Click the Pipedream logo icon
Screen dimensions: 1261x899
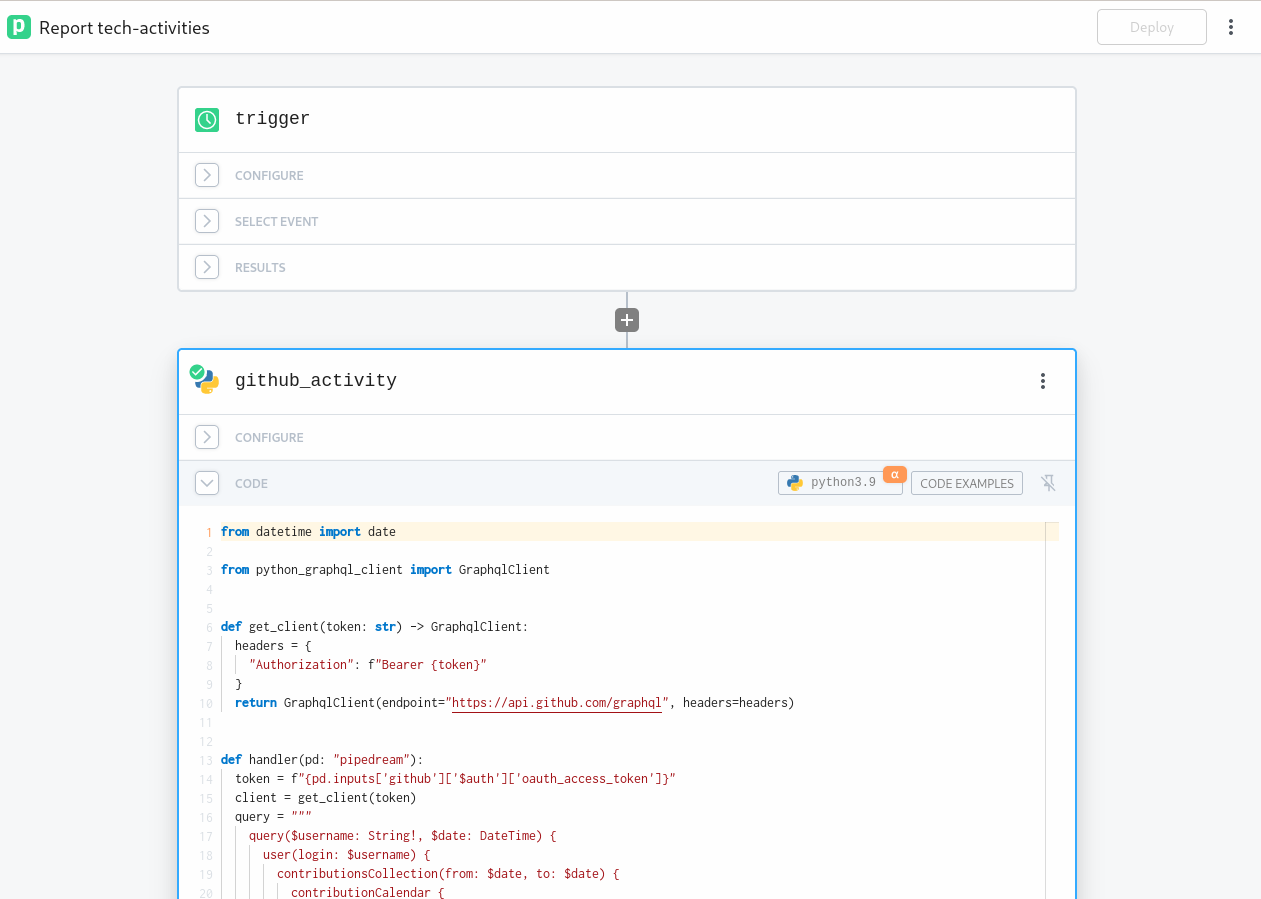click(x=19, y=27)
